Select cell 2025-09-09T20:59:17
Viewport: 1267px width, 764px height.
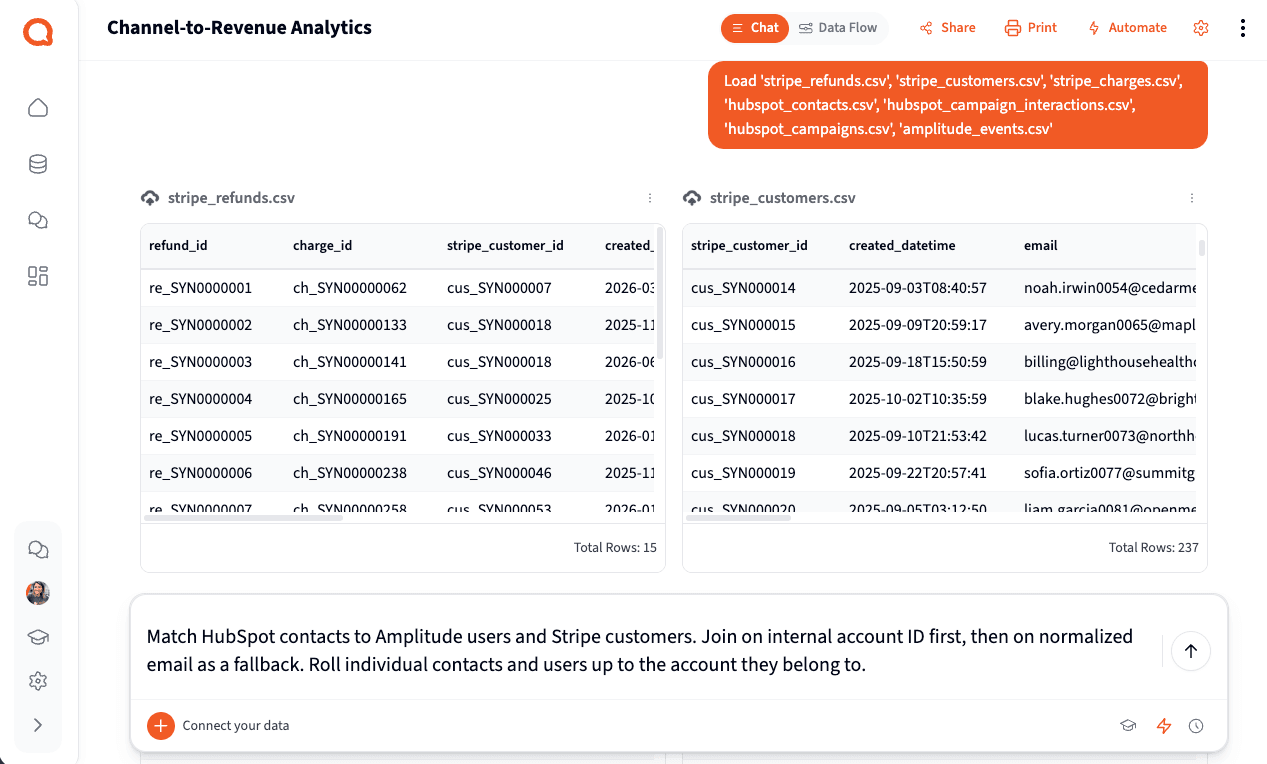click(x=918, y=325)
